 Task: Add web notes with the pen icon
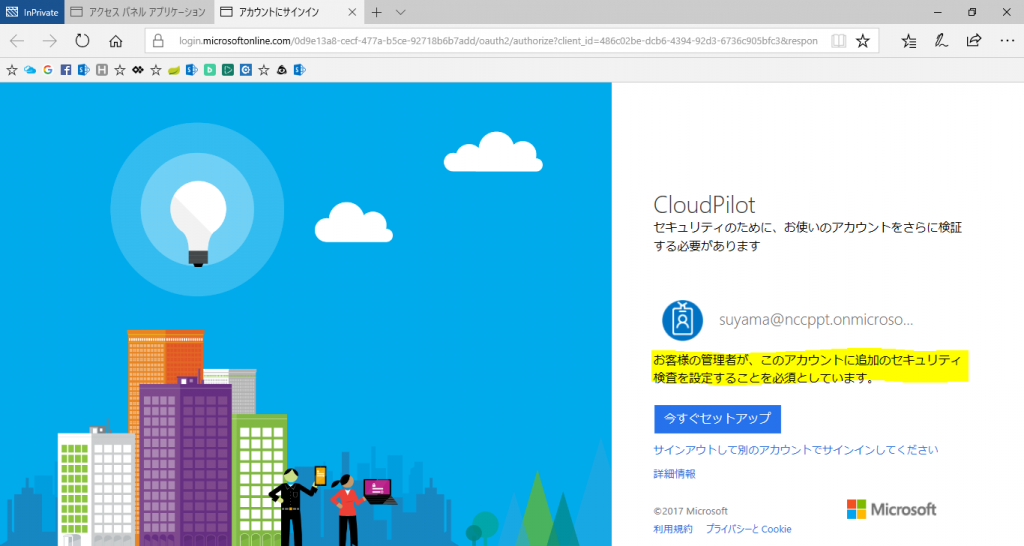point(941,41)
